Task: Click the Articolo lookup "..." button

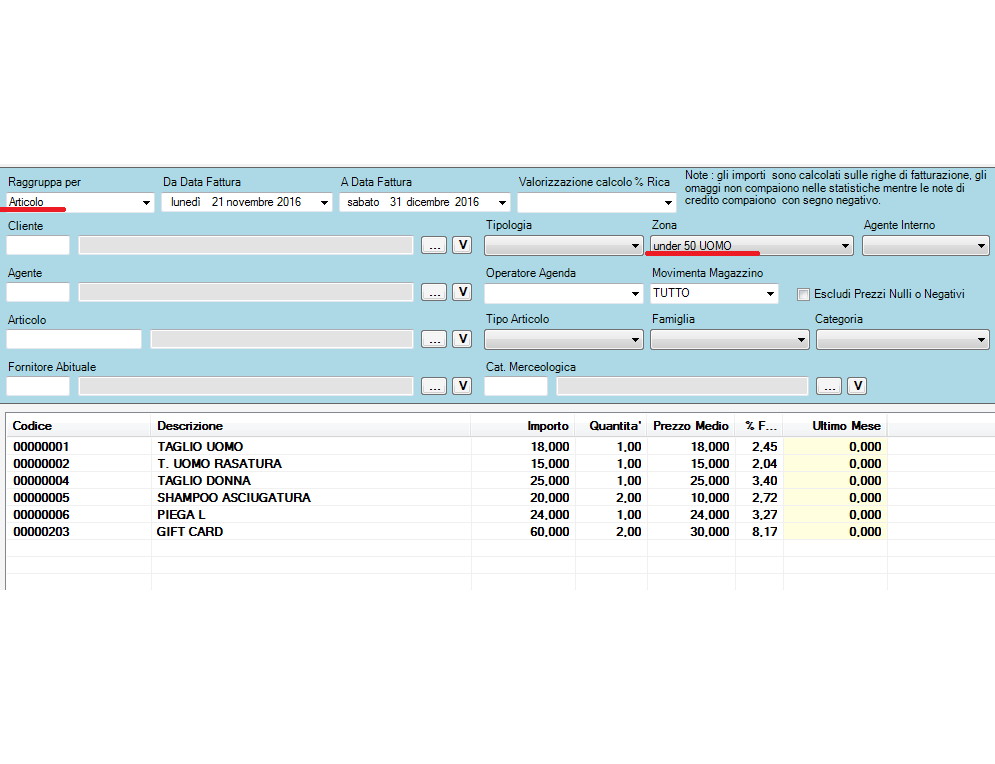Action: click(434, 339)
